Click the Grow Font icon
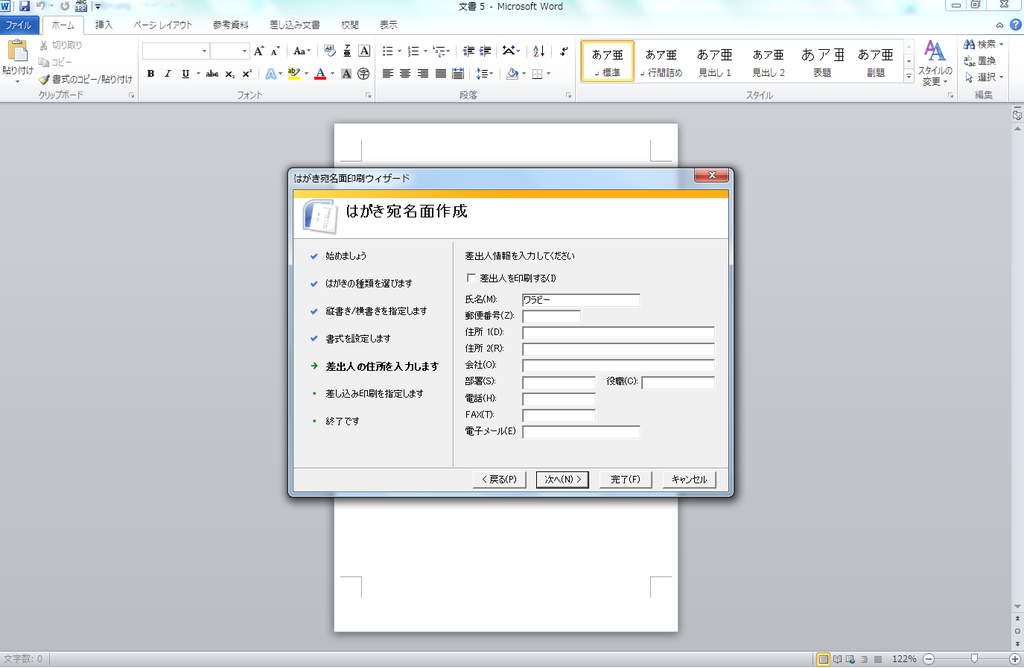1024x668 pixels. point(259,51)
